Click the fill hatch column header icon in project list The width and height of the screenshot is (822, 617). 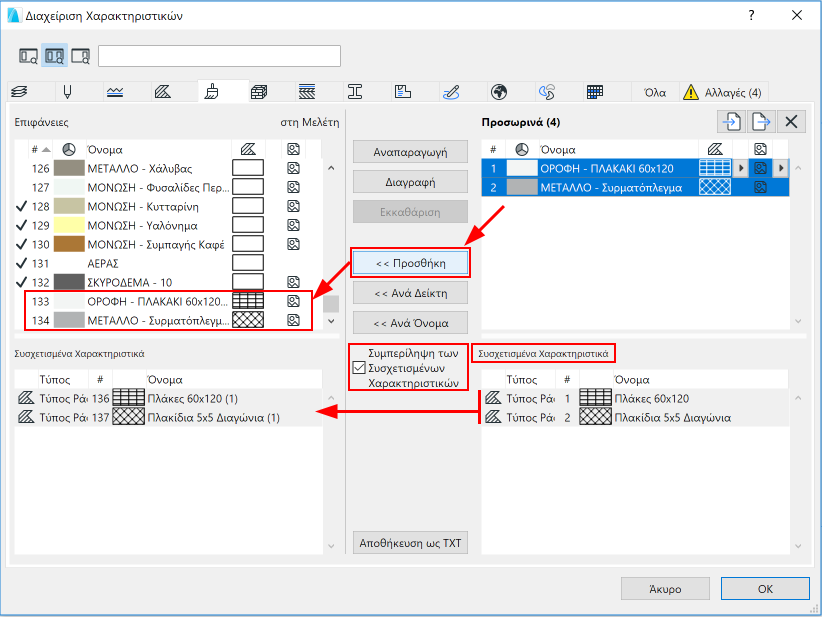pyautogui.click(x=248, y=149)
